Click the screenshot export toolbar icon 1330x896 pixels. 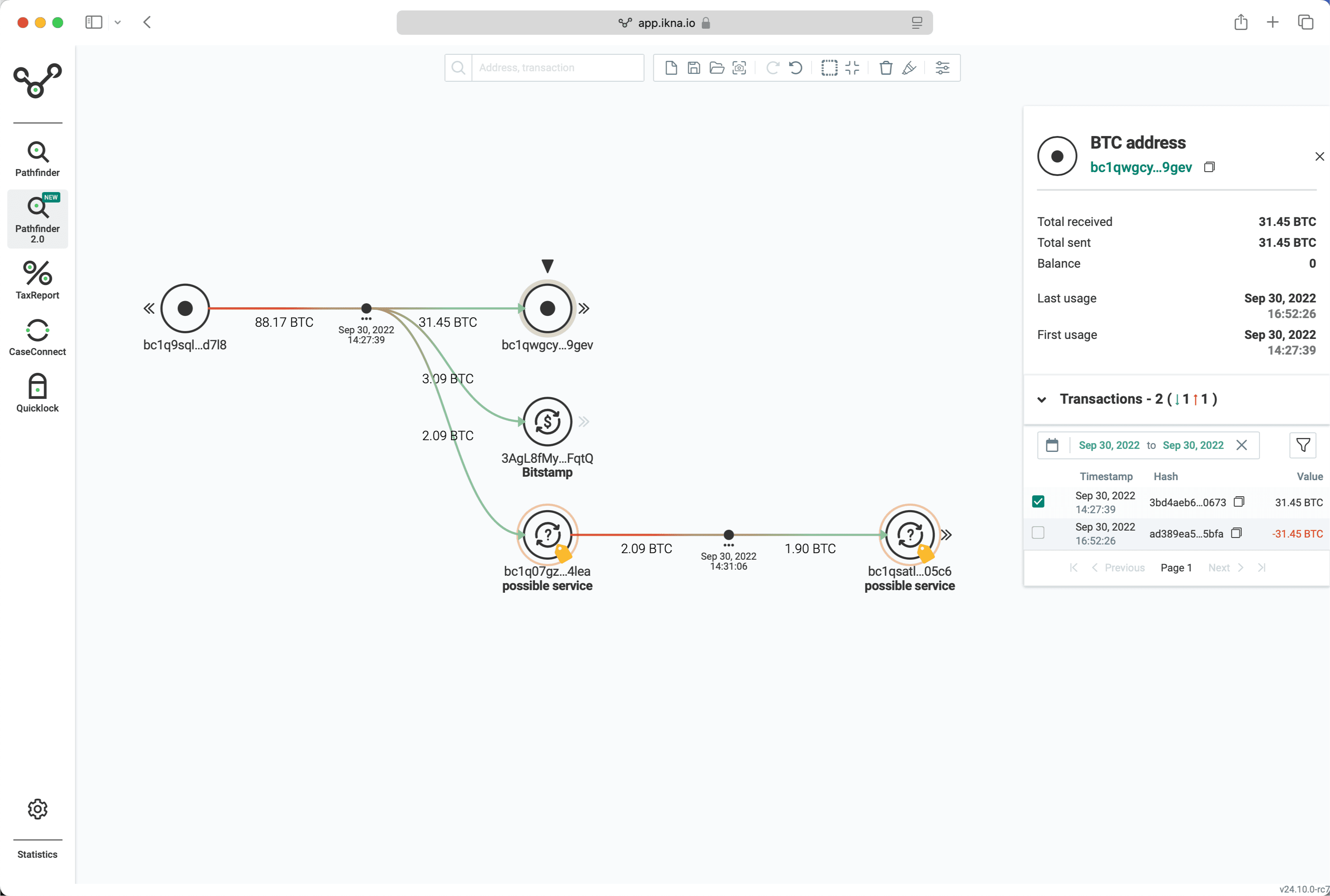pyautogui.click(x=739, y=68)
